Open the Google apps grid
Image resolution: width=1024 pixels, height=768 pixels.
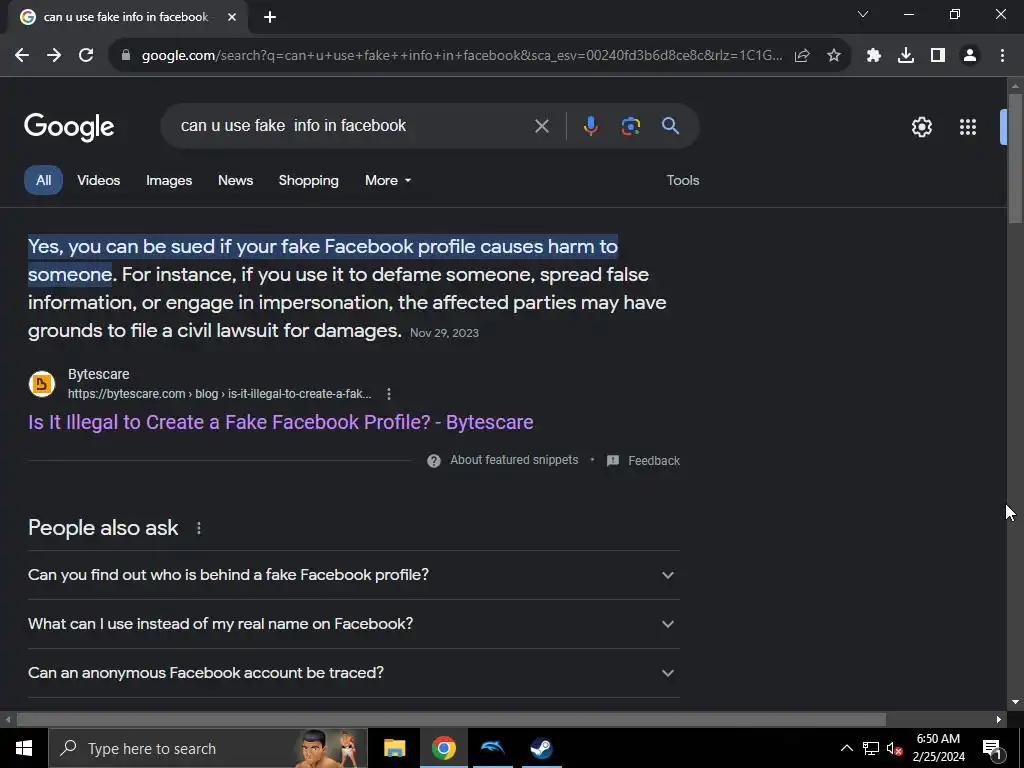[x=968, y=127]
